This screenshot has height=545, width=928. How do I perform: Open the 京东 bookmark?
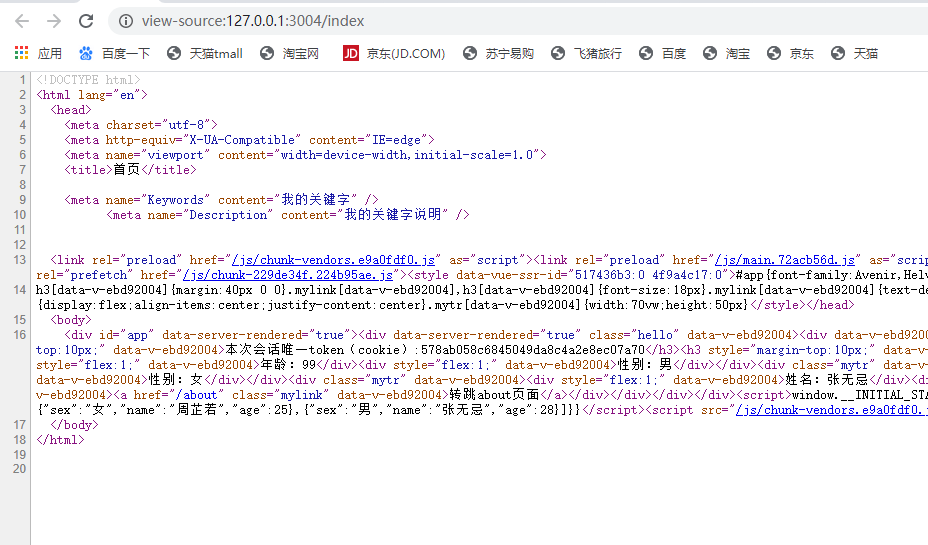tap(790, 53)
